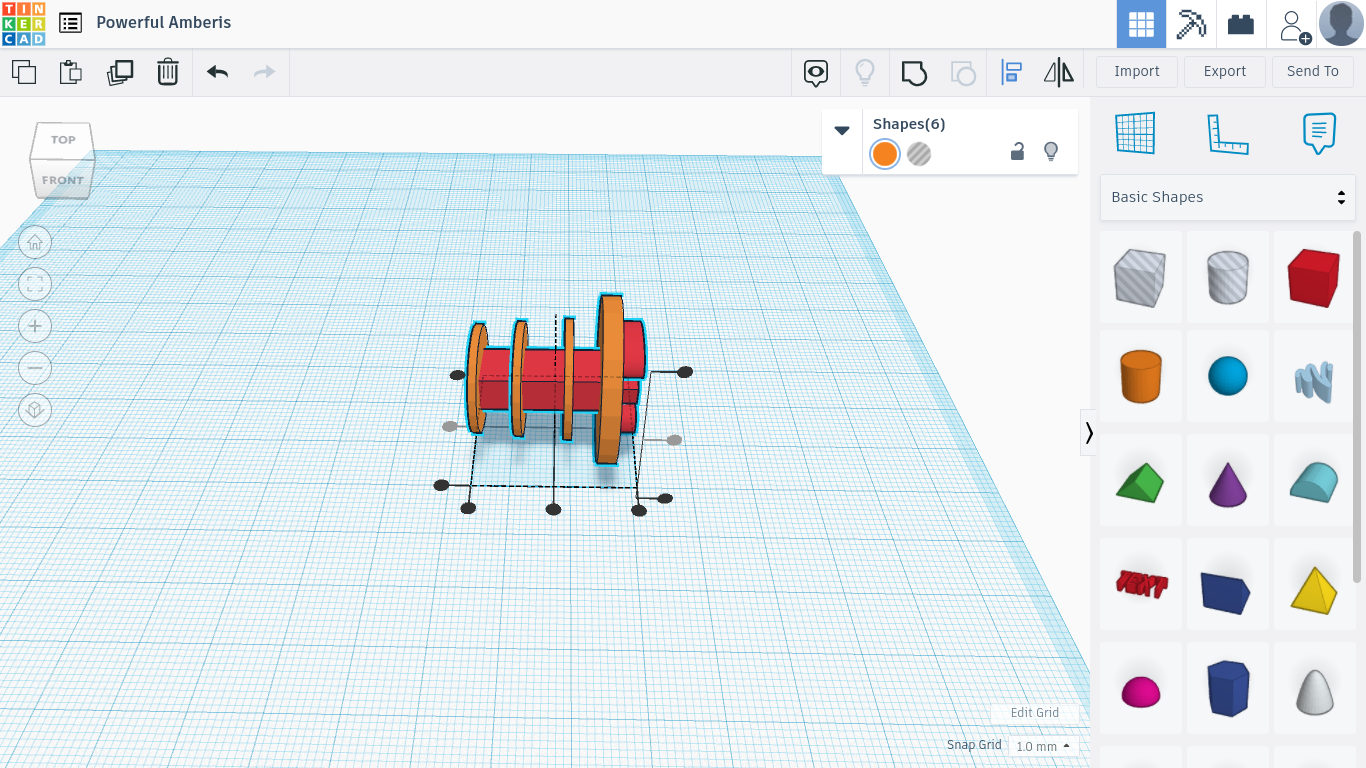Open the user profile avatar
The width and height of the screenshot is (1366, 768).
[1341, 24]
